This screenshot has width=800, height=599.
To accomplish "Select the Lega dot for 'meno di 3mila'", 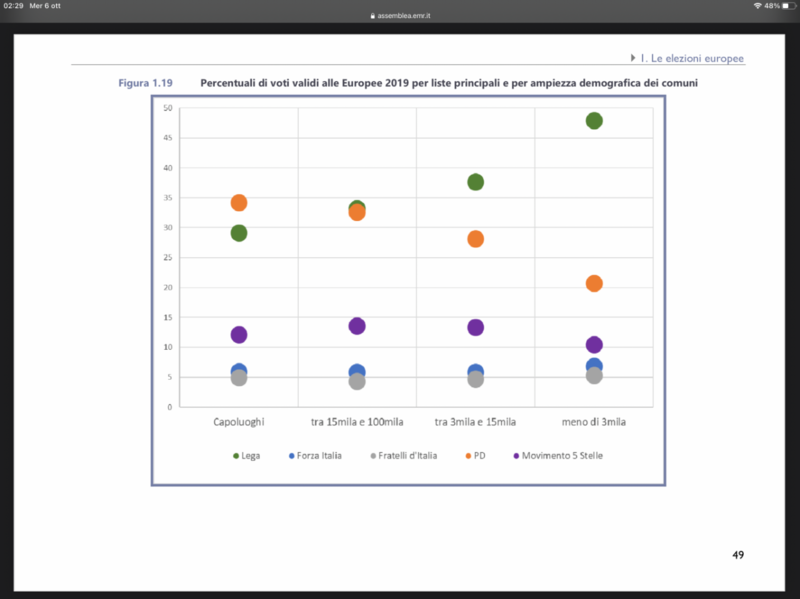I will pyautogui.click(x=594, y=121).
